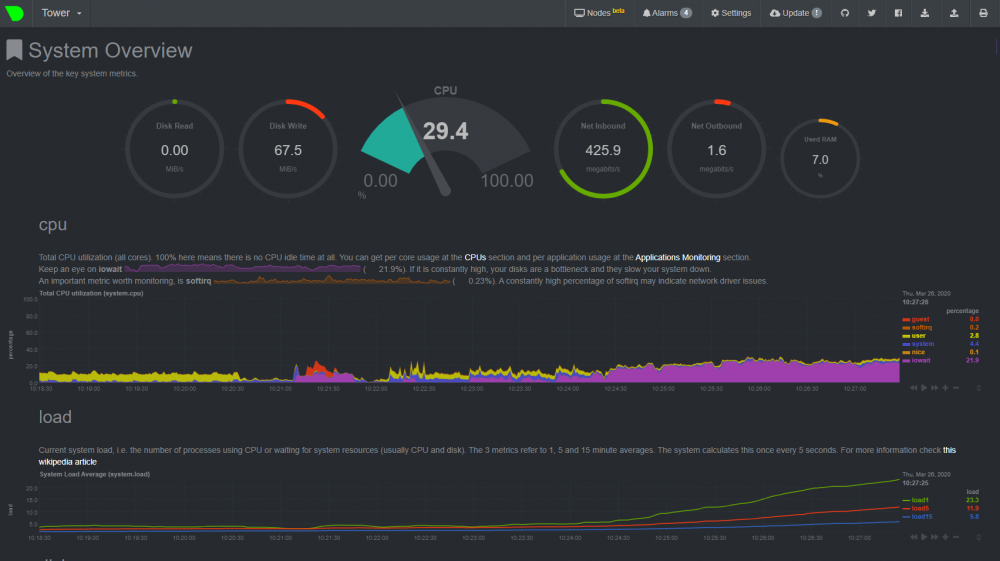Zoom in the load chart
This screenshot has width=1000, height=561.
point(945,537)
